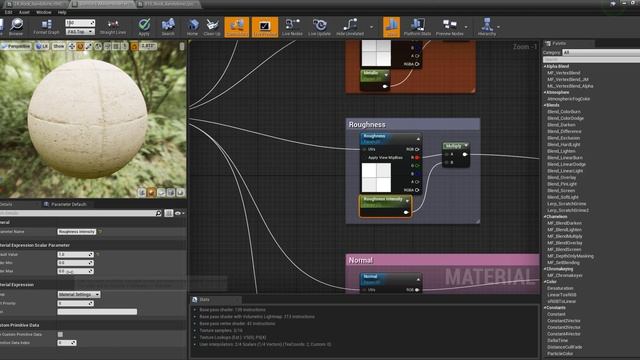Select the viewport scale gizmo icon
The image size is (640, 360).
[x=89, y=47]
